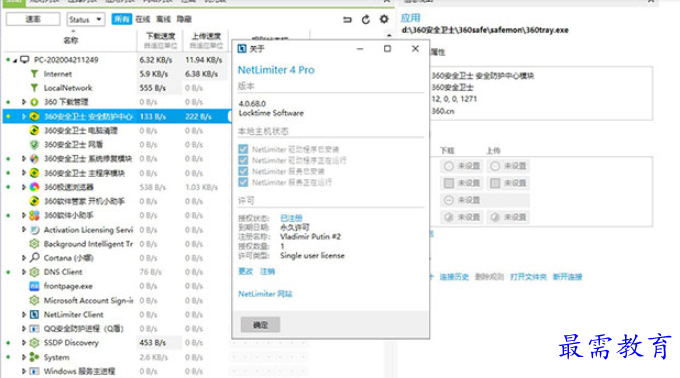The width and height of the screenshot is (680, 378).
Task: Click the NetLimiter Client app icon
Action: [x=34, y=314]
